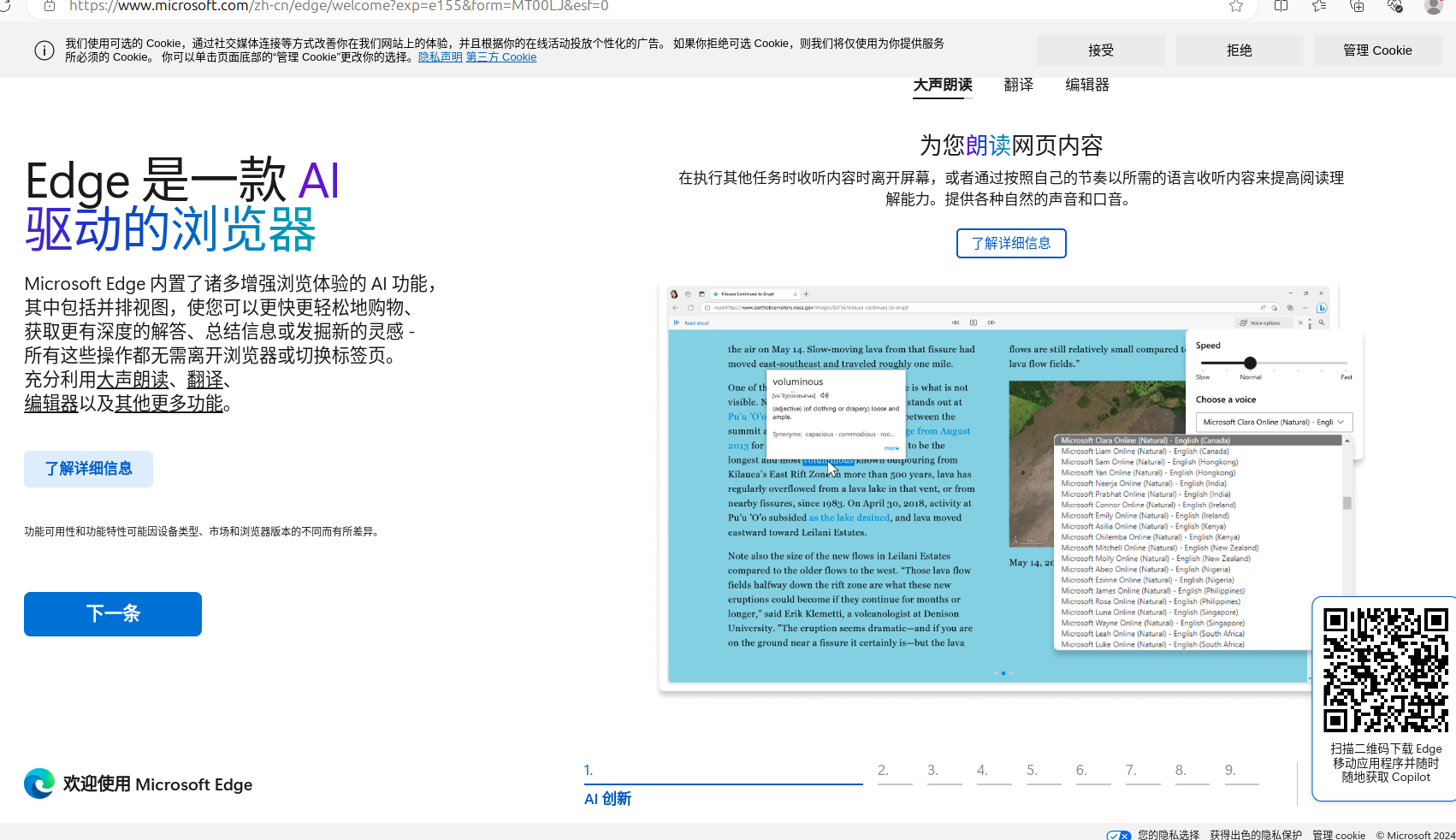This screenshot has height=840, width=1456.
Task: Click the 下一条 button
Action: [x=113, y=614]
